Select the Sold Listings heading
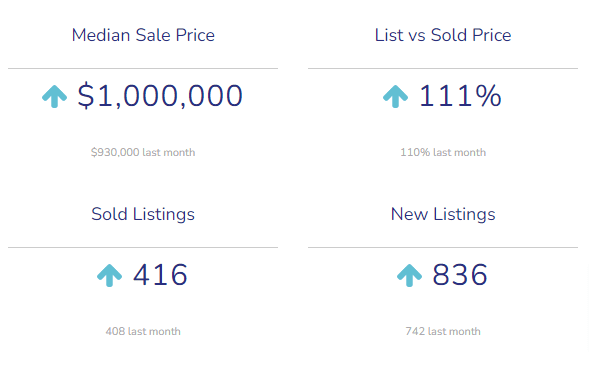The width and height of the screenshot is (589, 379). pos(143,214)
